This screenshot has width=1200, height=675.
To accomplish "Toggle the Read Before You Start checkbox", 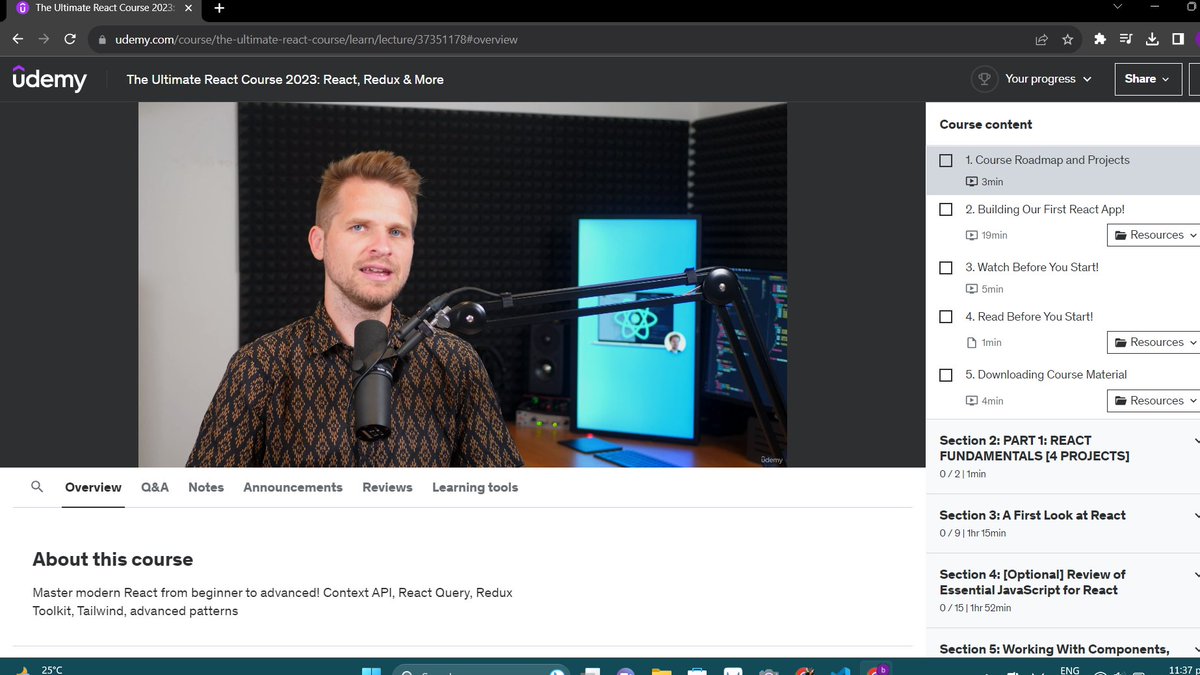I will pyautogui.click(x=946, y=316).
